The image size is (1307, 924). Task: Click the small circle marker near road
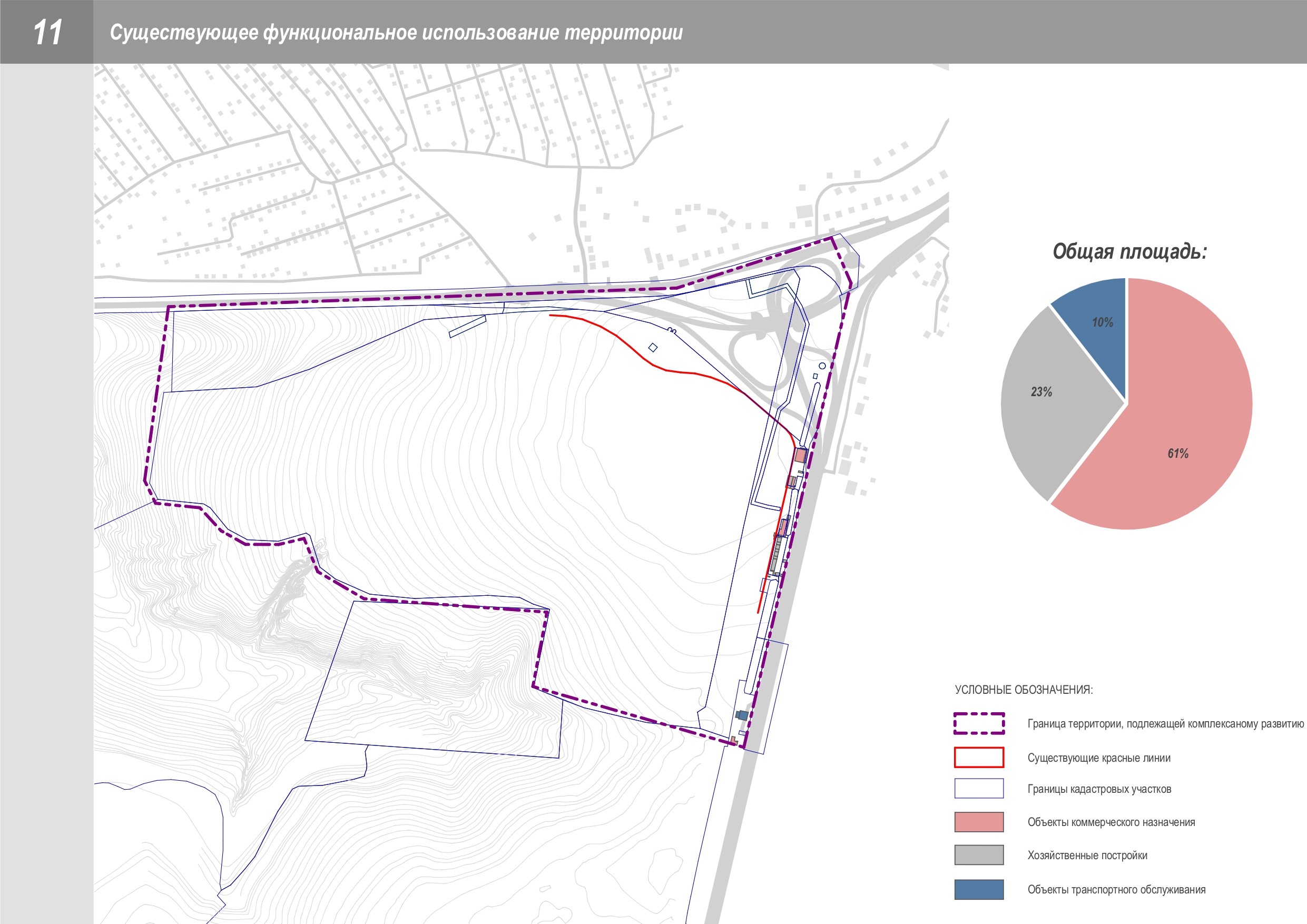coord(822,366)
